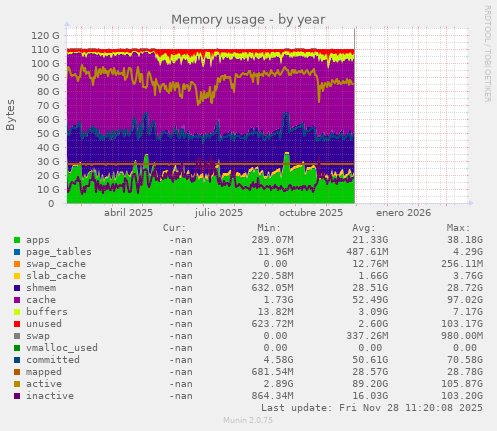This screenshot has height=431, width=497.
Task: Select the 'swap' legend label
Action: [x=38, y=336]
